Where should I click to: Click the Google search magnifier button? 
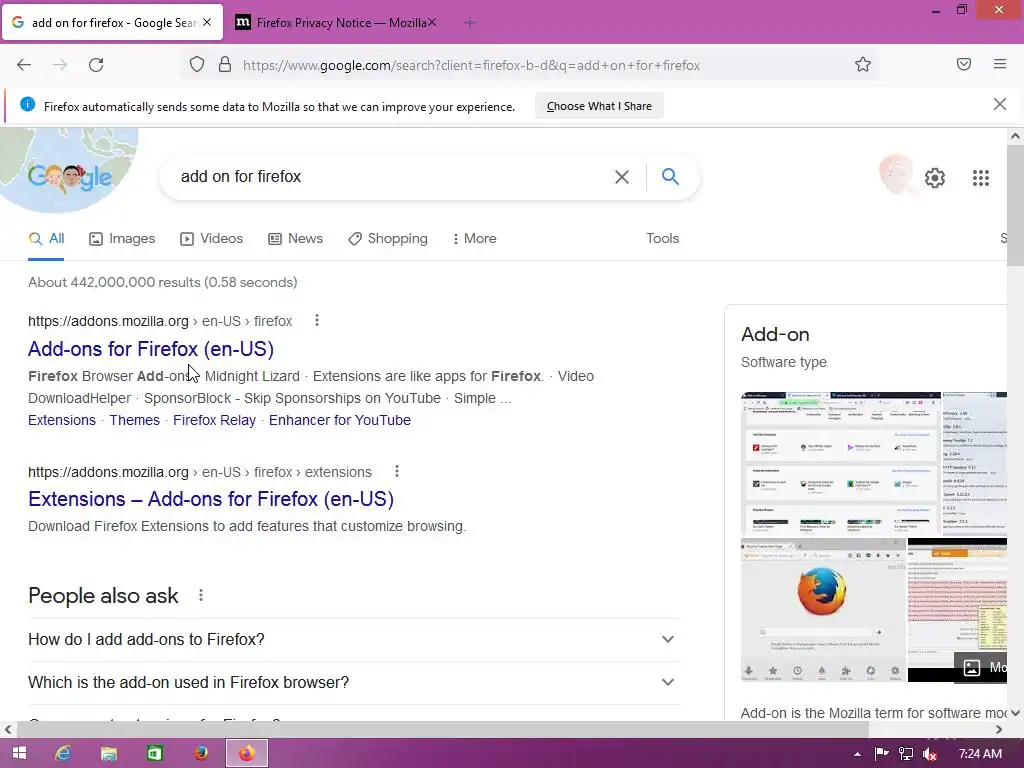(670, 176)
